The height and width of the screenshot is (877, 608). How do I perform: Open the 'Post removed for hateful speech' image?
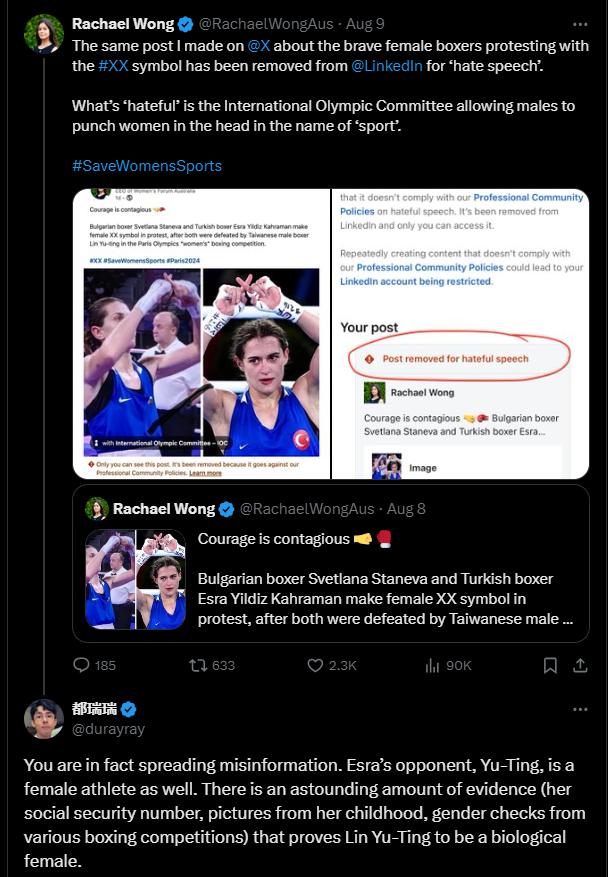[460, 334]
